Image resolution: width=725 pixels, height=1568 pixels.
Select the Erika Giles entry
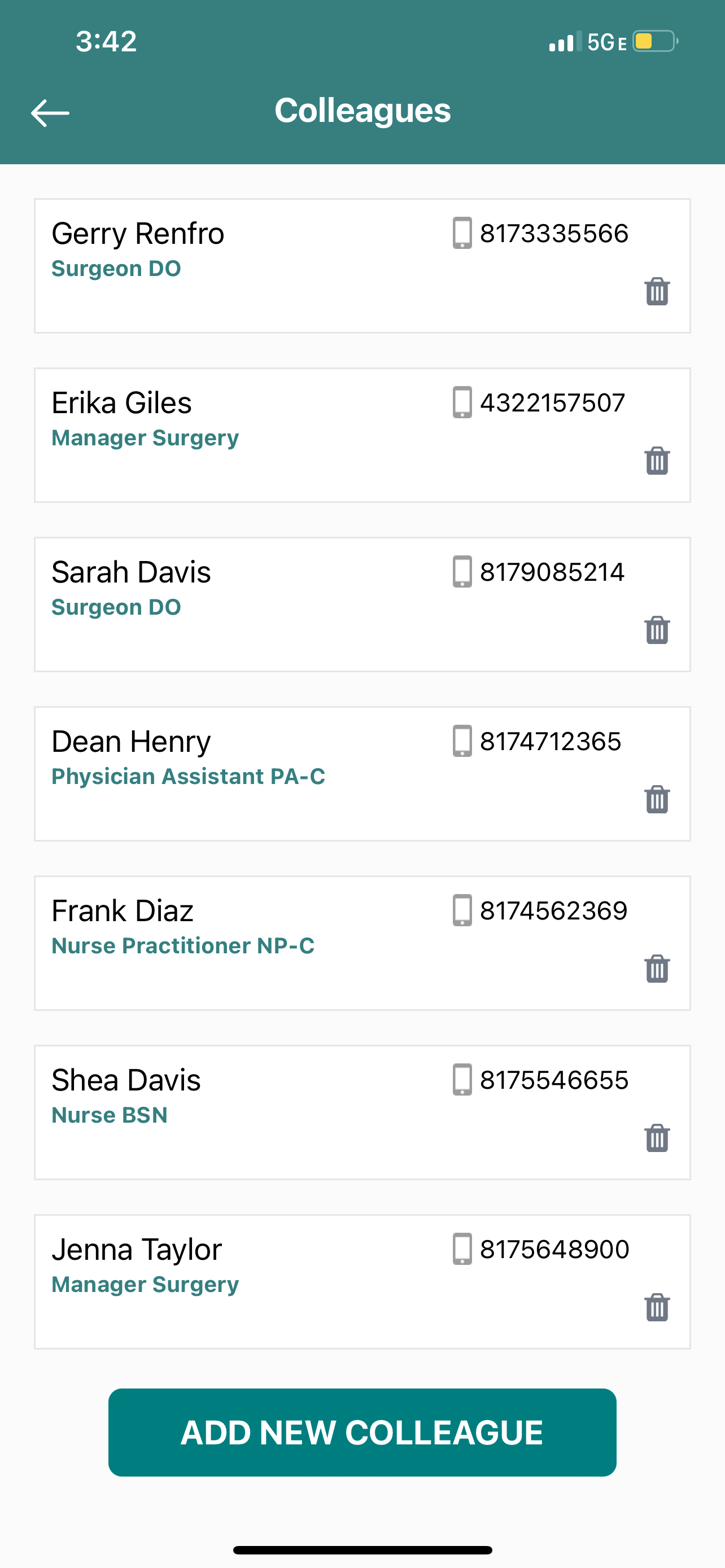362,435
